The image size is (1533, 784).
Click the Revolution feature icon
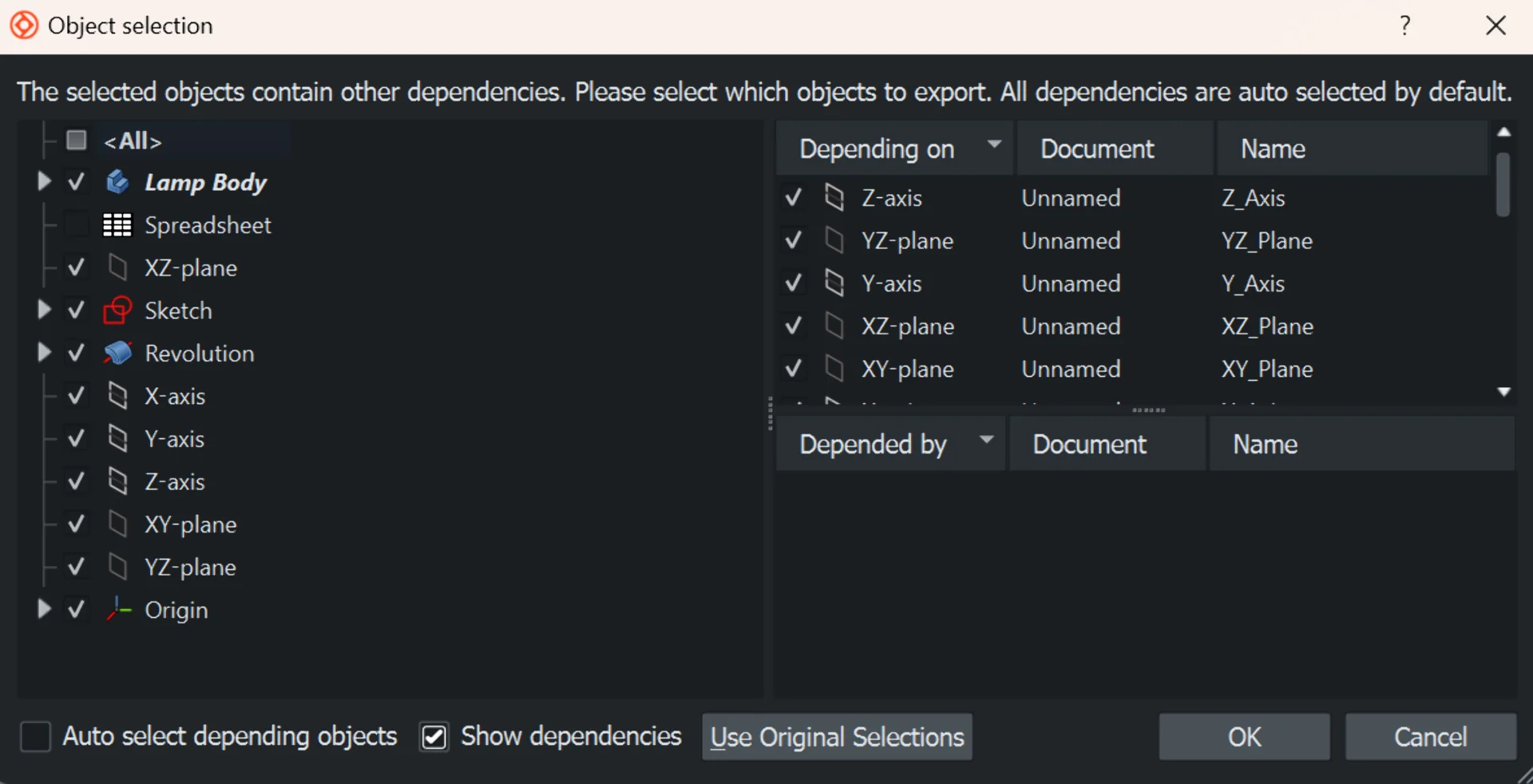coord(117,353)
